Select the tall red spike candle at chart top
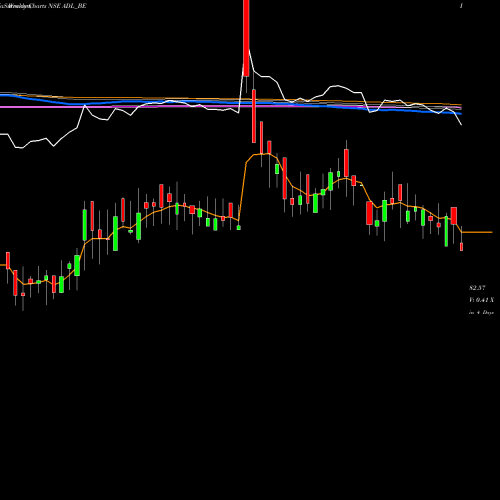This screenshot has width=500, height=500. [246, 38]
